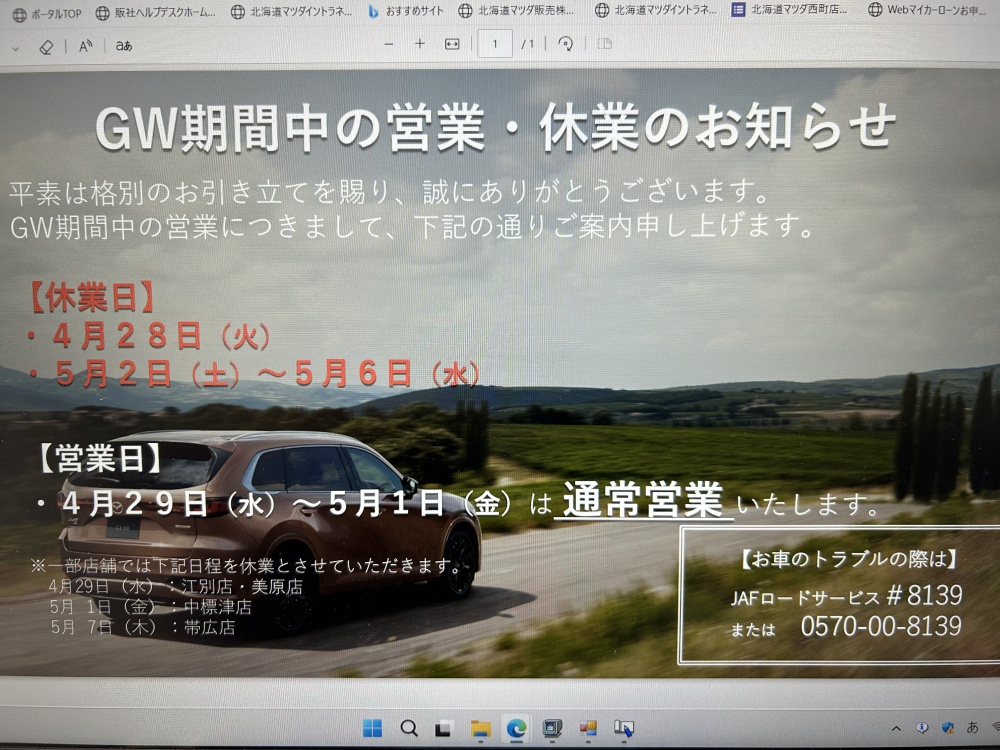This screenshot has height=750, width=1000.
Task: Open the おすすめサイト bookmark
Action: [408, 12]
